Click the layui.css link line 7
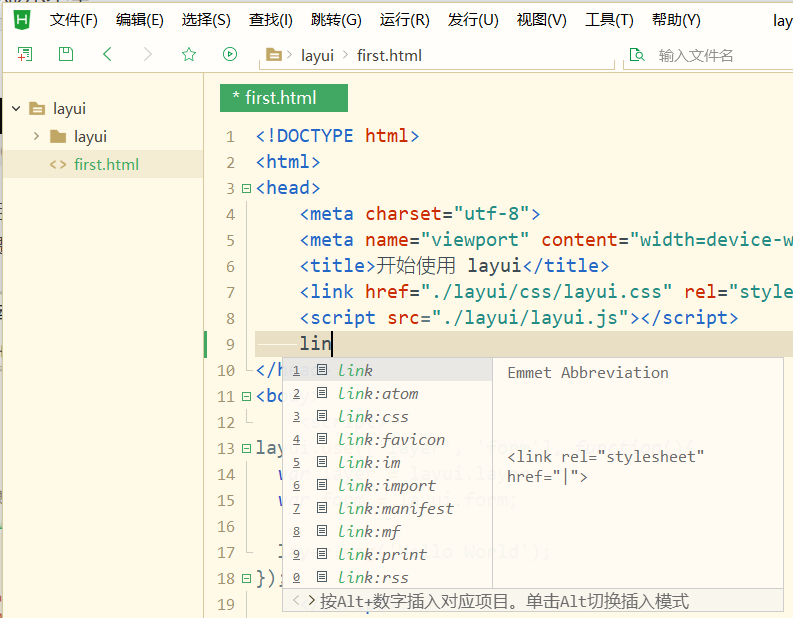Viewport: 793px width, 618px height. coord(546,292)
